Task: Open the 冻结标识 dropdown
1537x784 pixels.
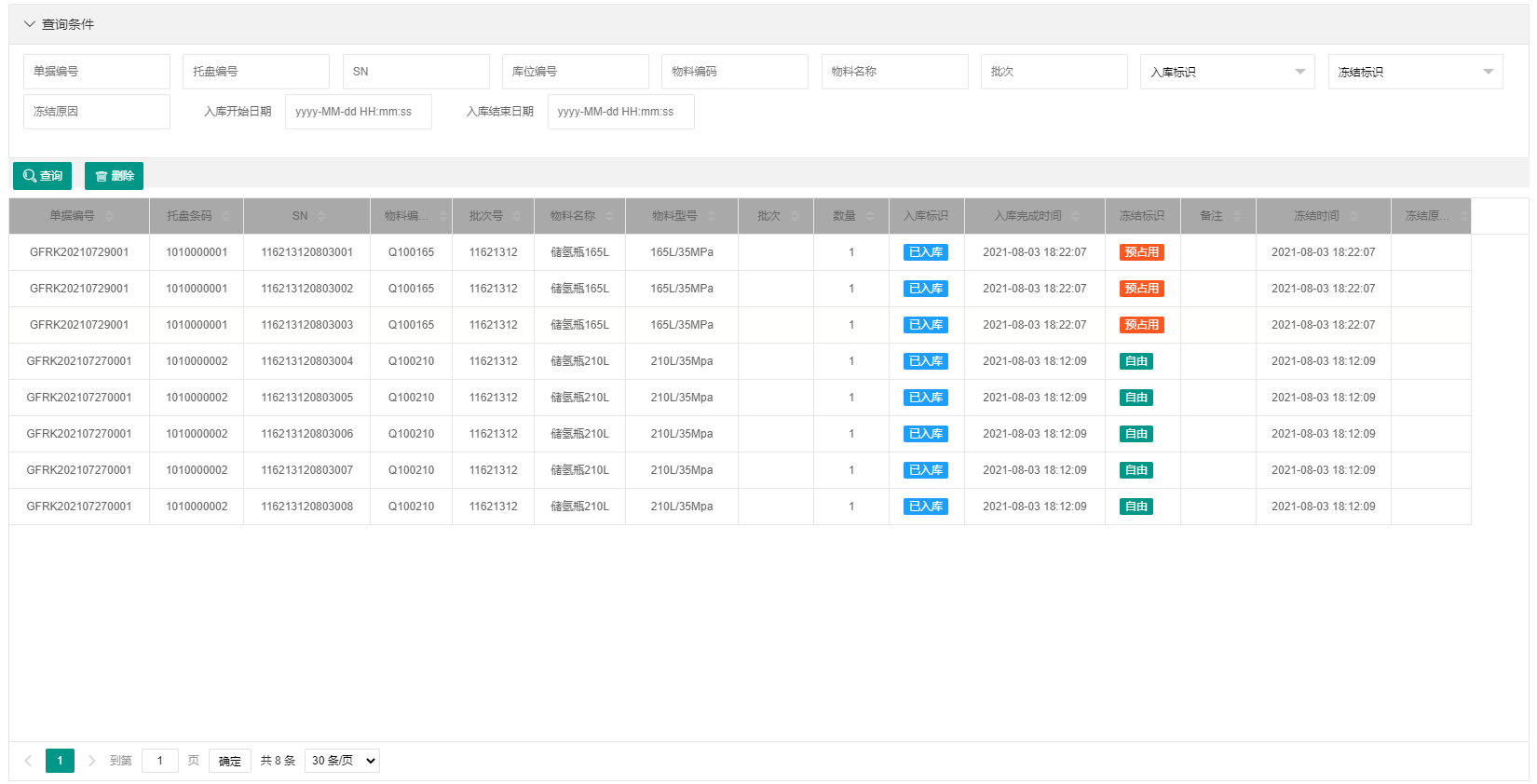Action: pyautogui.click(x=1416, y=72)
